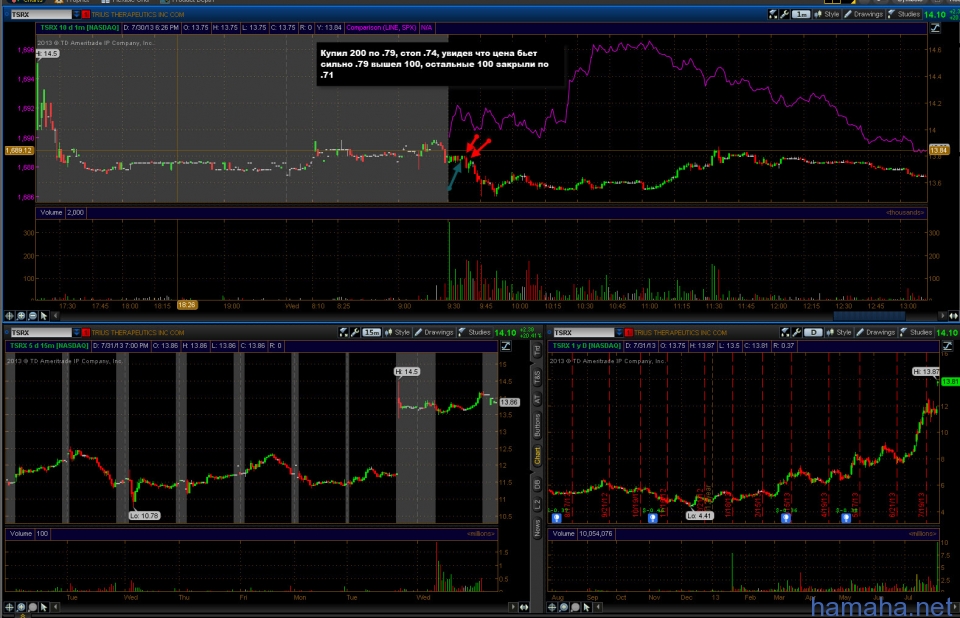
Task: Open Studies menu in 15m chart
Action: click(x=474, y=333)
